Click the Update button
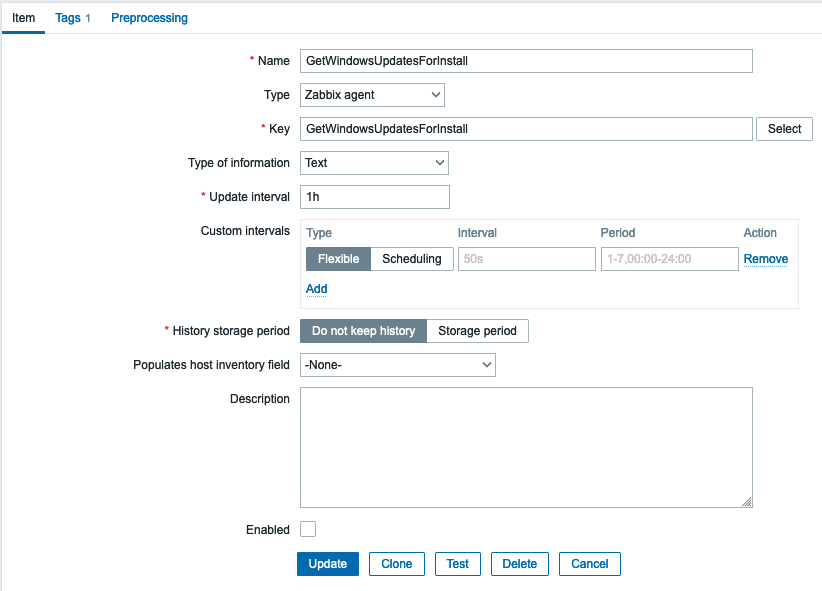This screenshot has width=822, height=591. point(328,564)
